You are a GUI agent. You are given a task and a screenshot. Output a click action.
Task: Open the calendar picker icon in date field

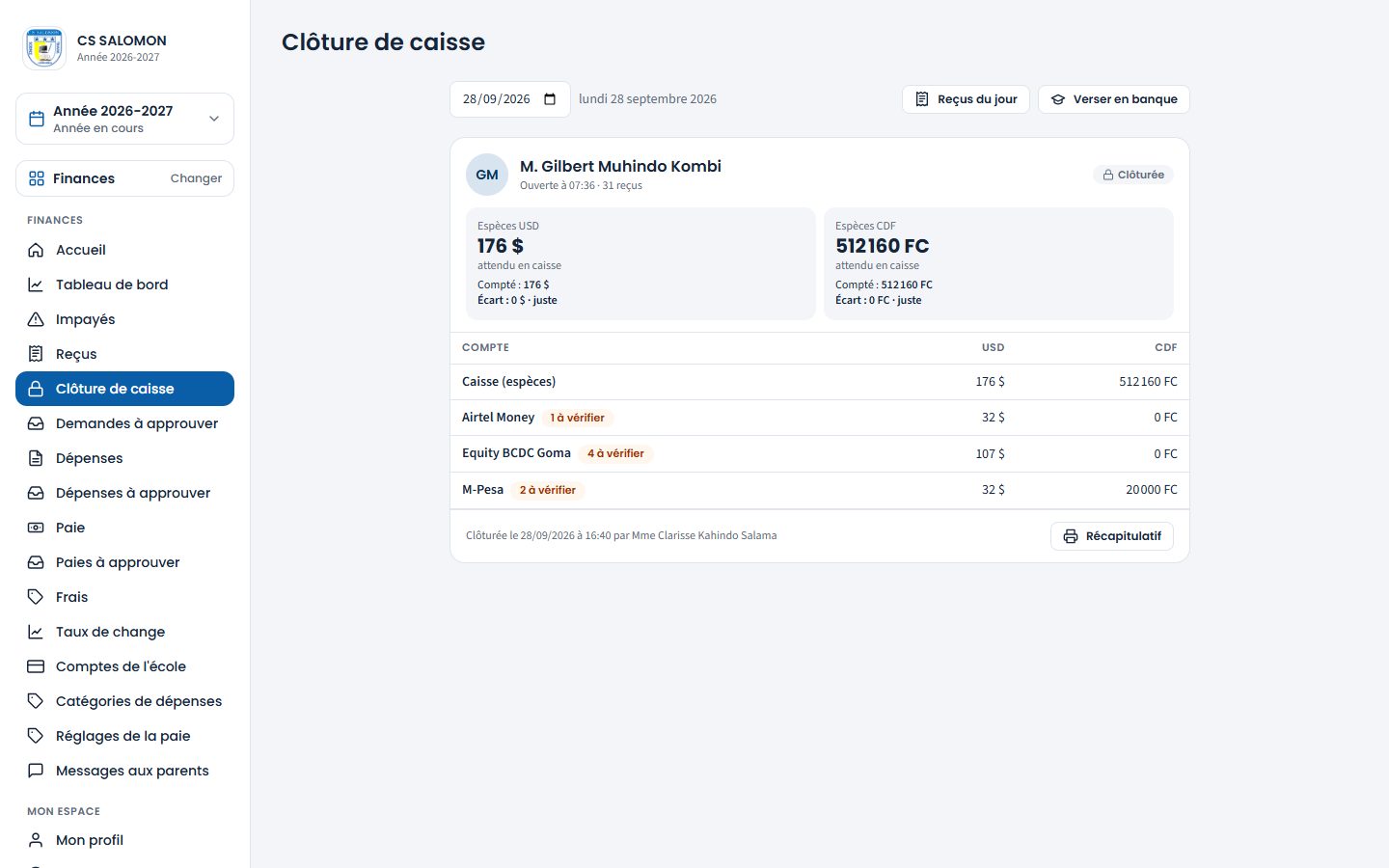[550, 99]
